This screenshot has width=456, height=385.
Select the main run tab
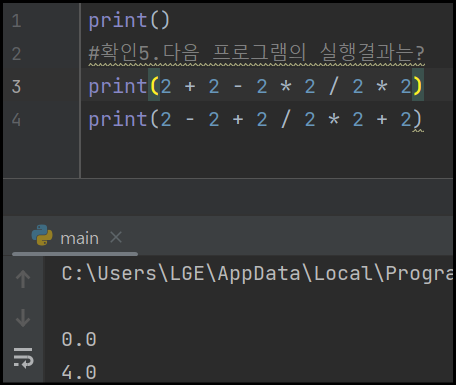point(75,238)
